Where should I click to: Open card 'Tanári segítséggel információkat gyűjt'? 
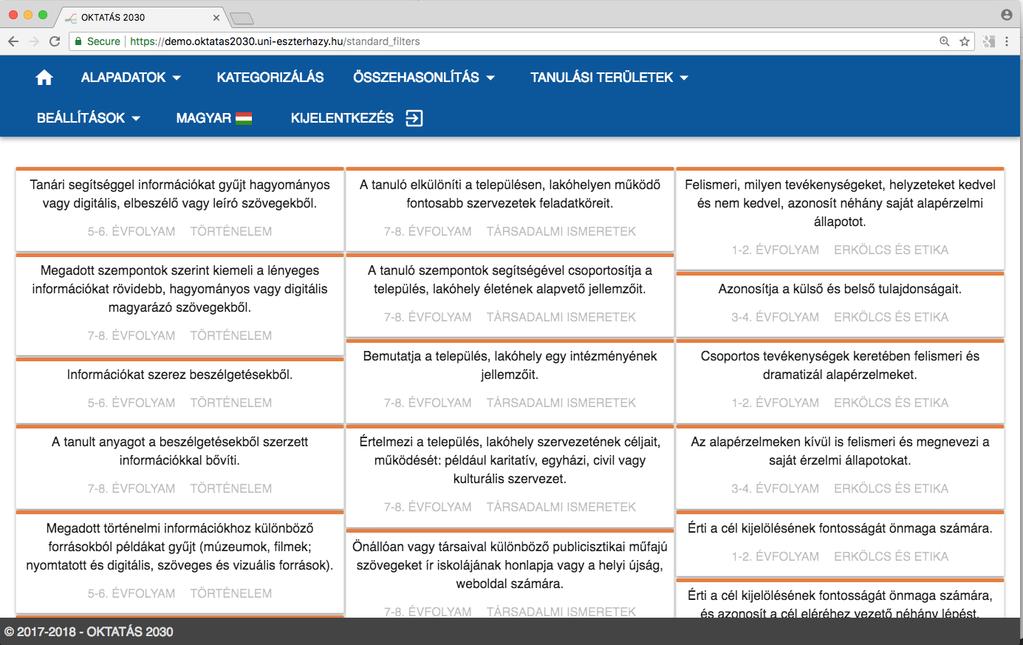pos(179,209)
